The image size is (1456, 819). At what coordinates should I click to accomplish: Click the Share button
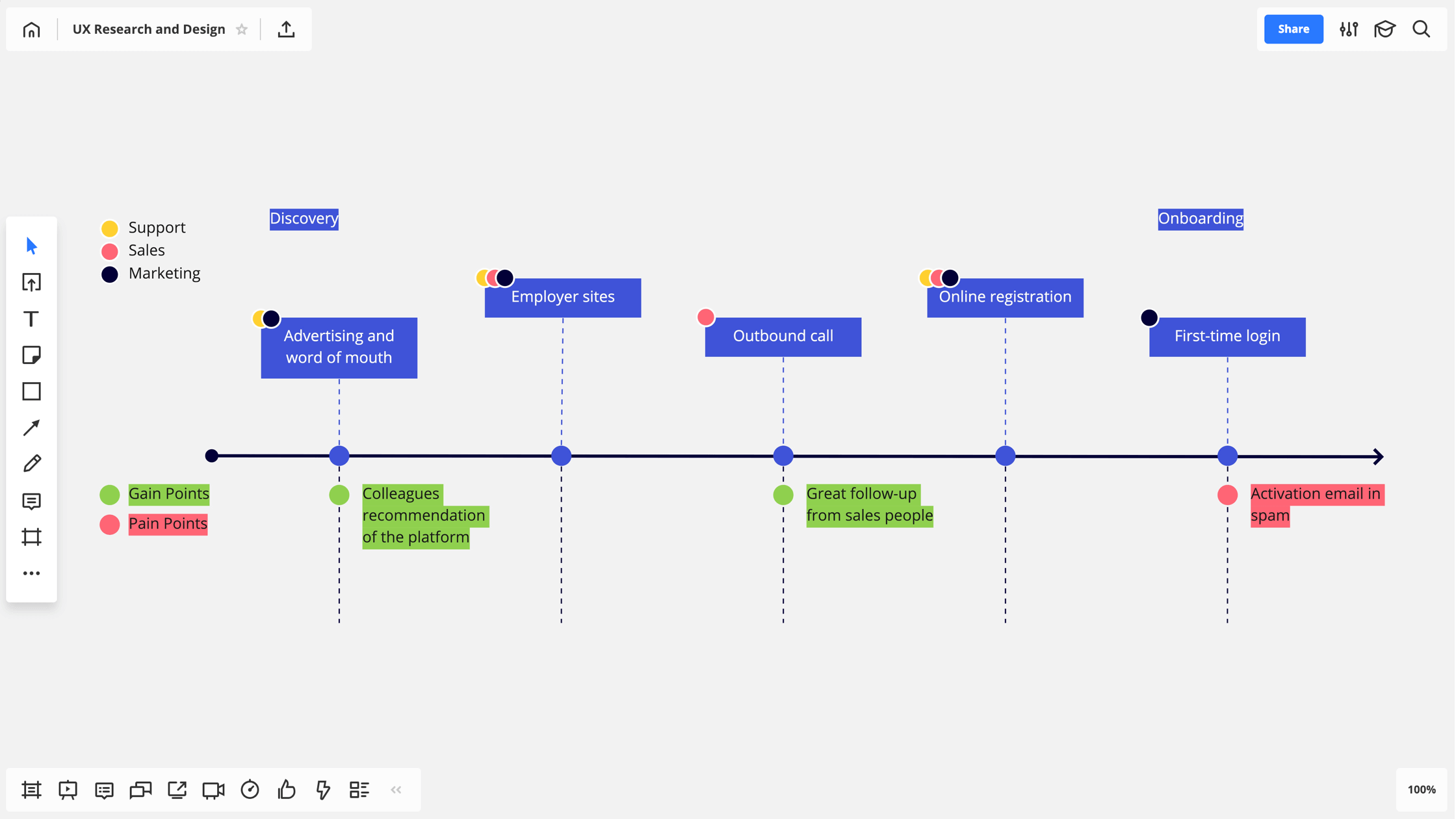[1293, 29]
